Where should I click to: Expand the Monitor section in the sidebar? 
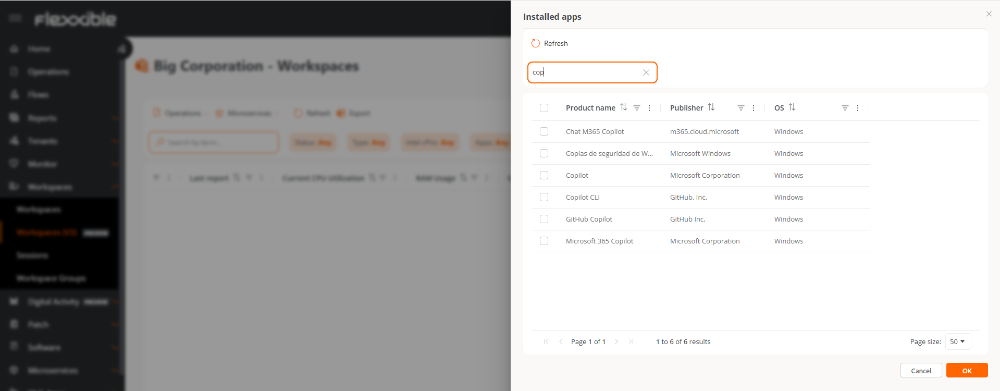(115, 163)
